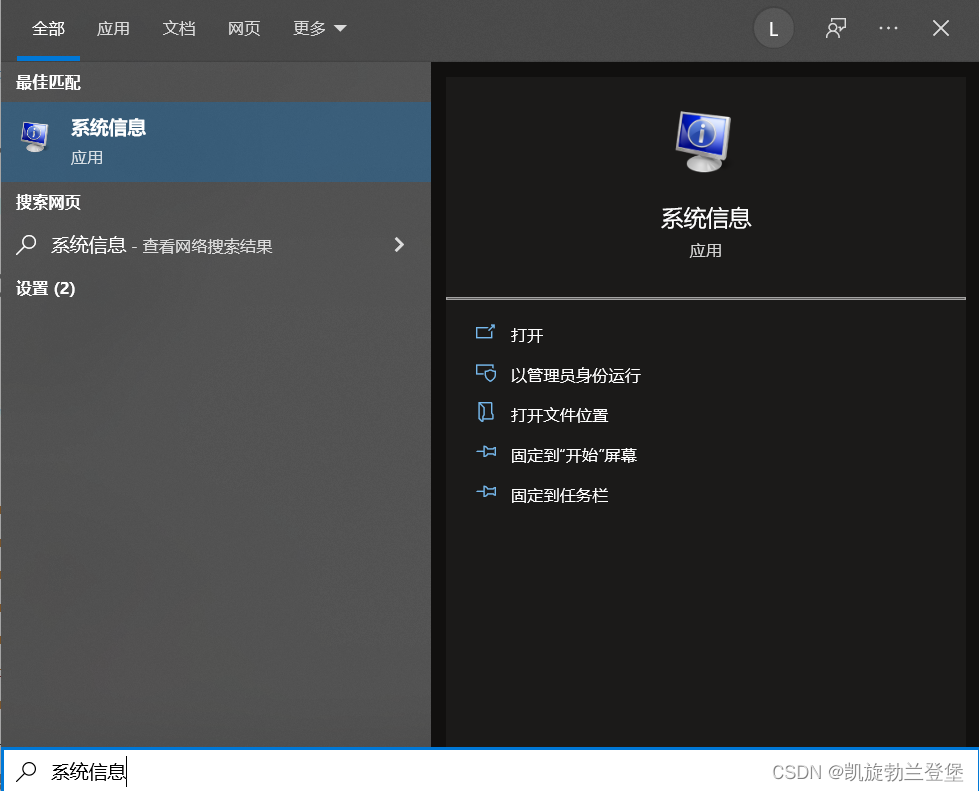Open the feedback person icon

coord(835,29)
